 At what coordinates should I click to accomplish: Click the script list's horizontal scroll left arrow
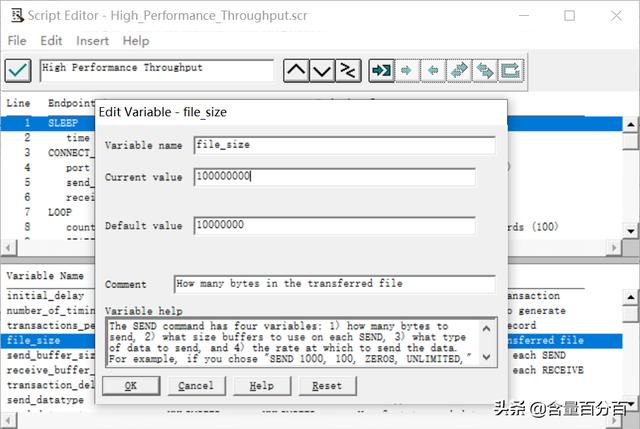(8, 247)
